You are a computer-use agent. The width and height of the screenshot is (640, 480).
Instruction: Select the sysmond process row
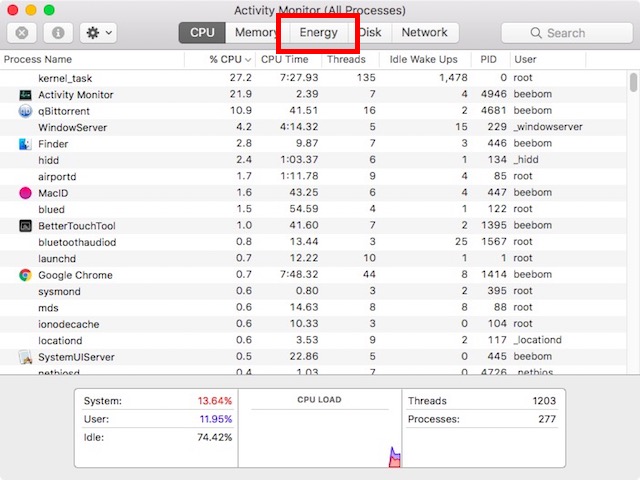(313, 291)
